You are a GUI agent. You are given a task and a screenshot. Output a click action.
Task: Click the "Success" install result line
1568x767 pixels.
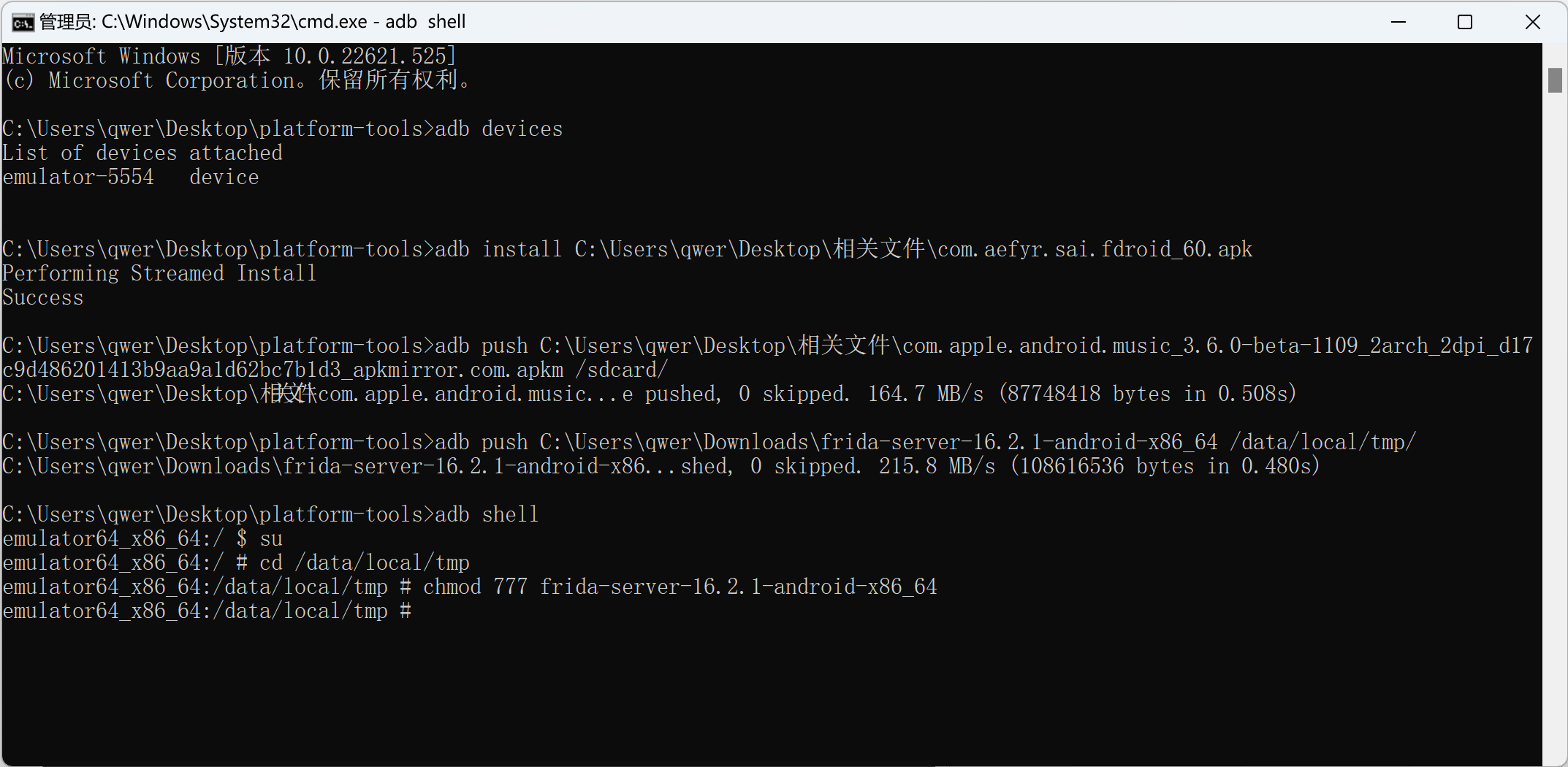click(x=43, y=298)
